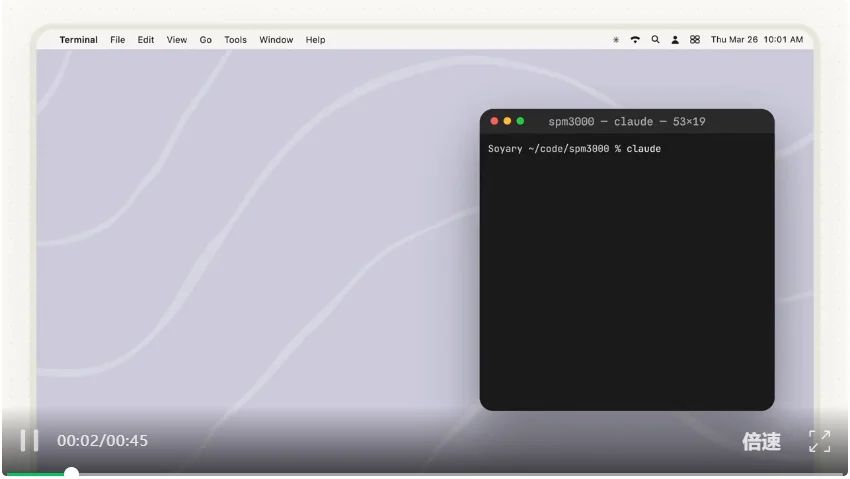Minimize terminal with the yellow button
Viewport: 850px width, 479px height.
click(507, 121)
